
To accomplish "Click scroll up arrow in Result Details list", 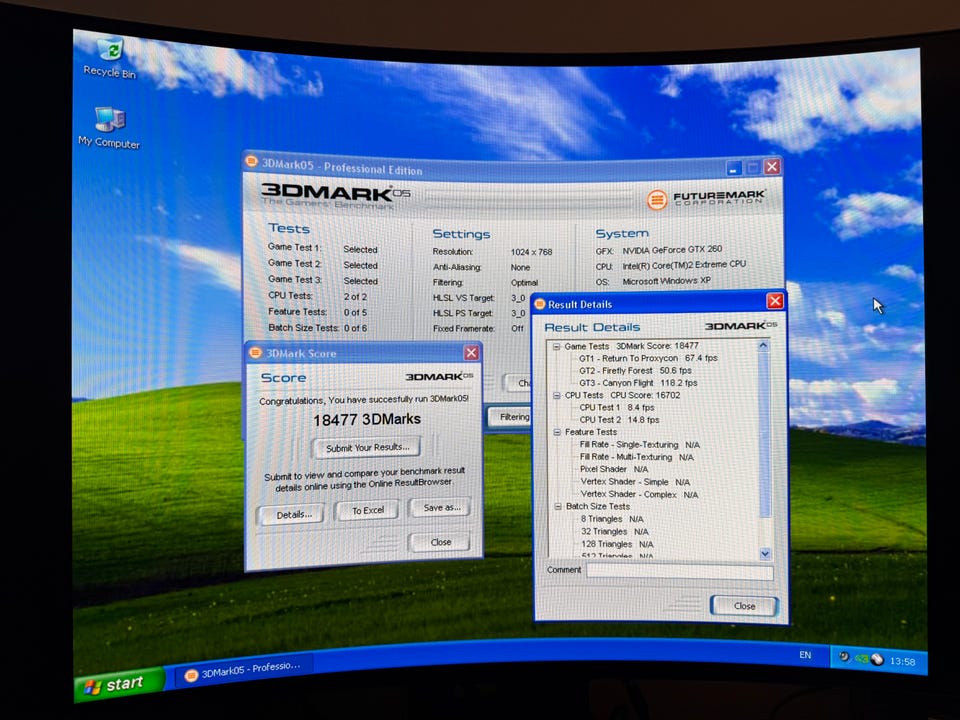I will tap(763, 345).
